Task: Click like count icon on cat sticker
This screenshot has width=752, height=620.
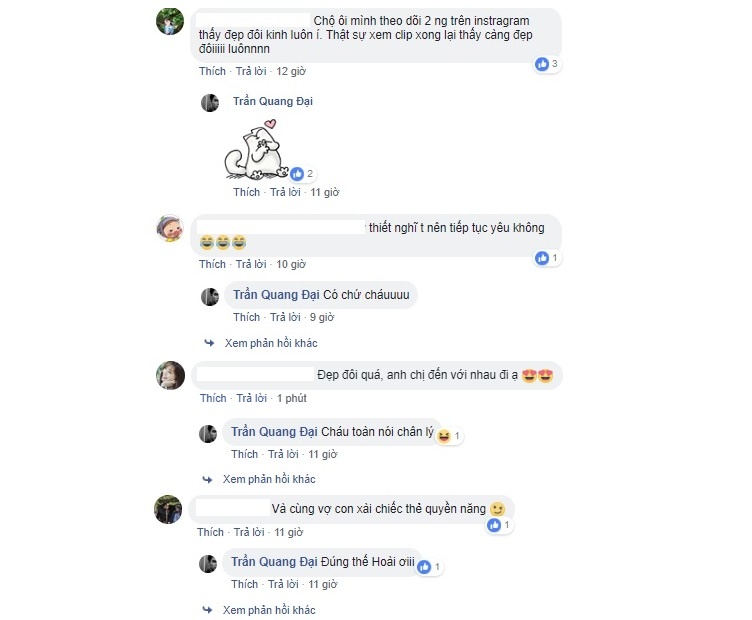Action: 302,174
